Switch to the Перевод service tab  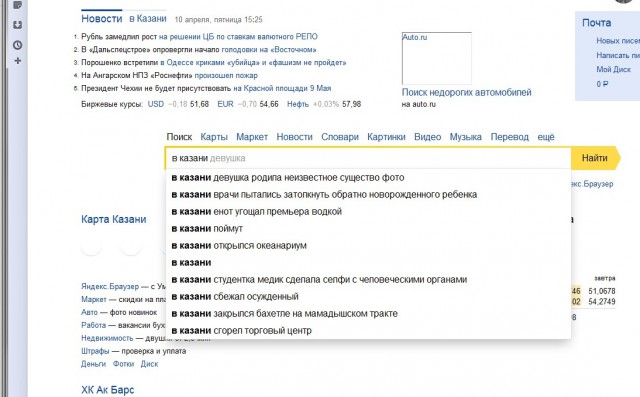click(509, 137)
